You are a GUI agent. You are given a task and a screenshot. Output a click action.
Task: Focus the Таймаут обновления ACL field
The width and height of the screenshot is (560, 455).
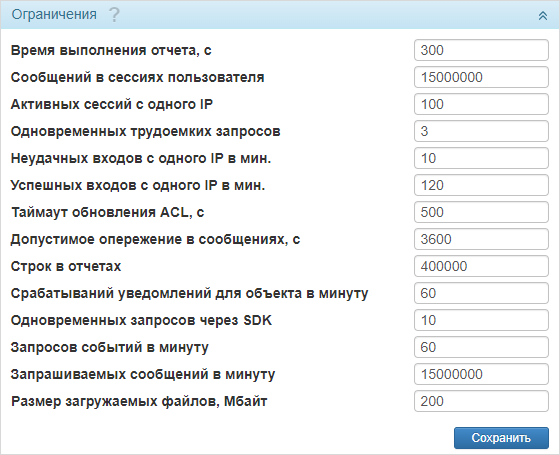coord(481,212)
